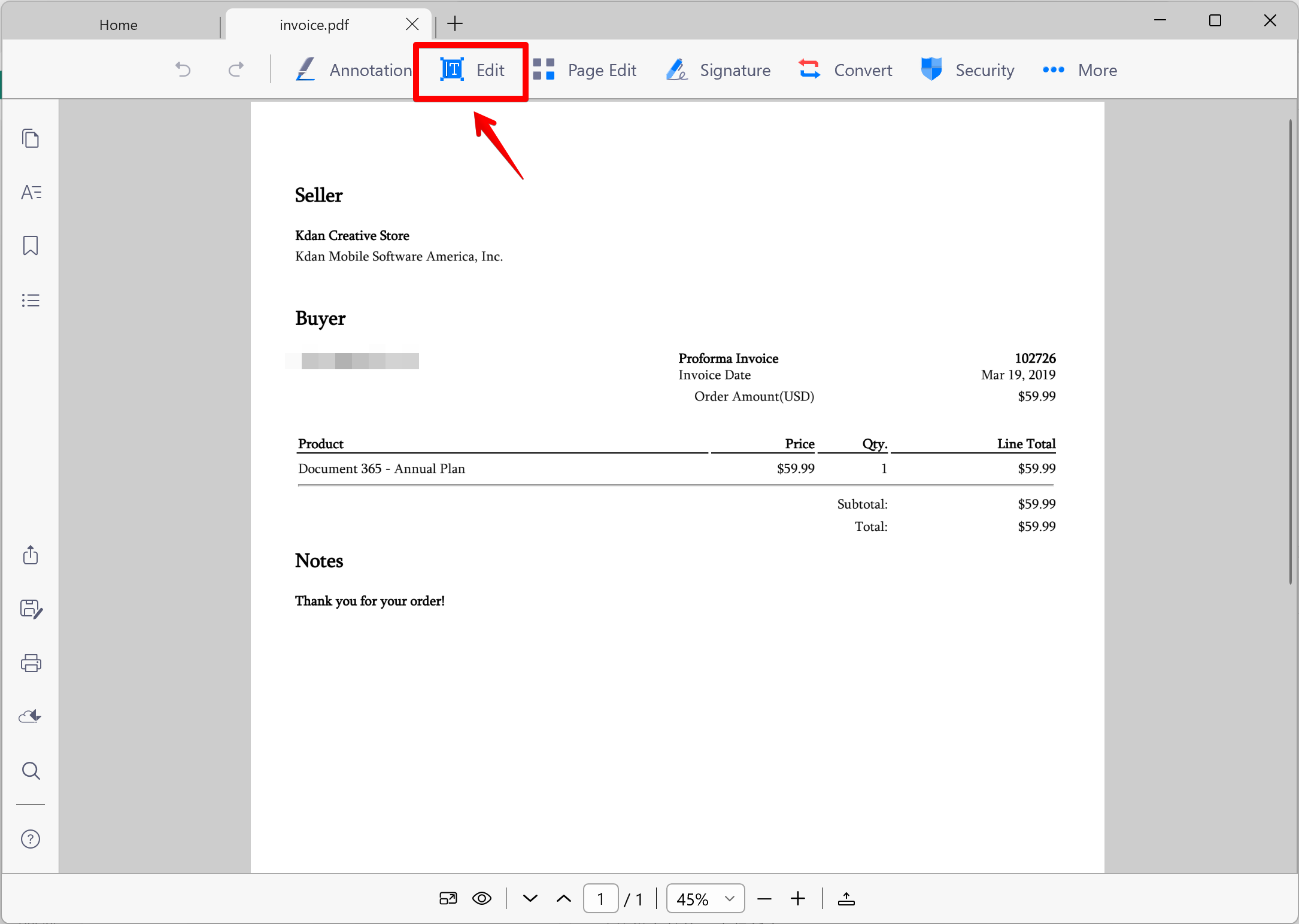Open the search magnifier in sidebar
Screen dimensions: 1299x924
[31, 771]
